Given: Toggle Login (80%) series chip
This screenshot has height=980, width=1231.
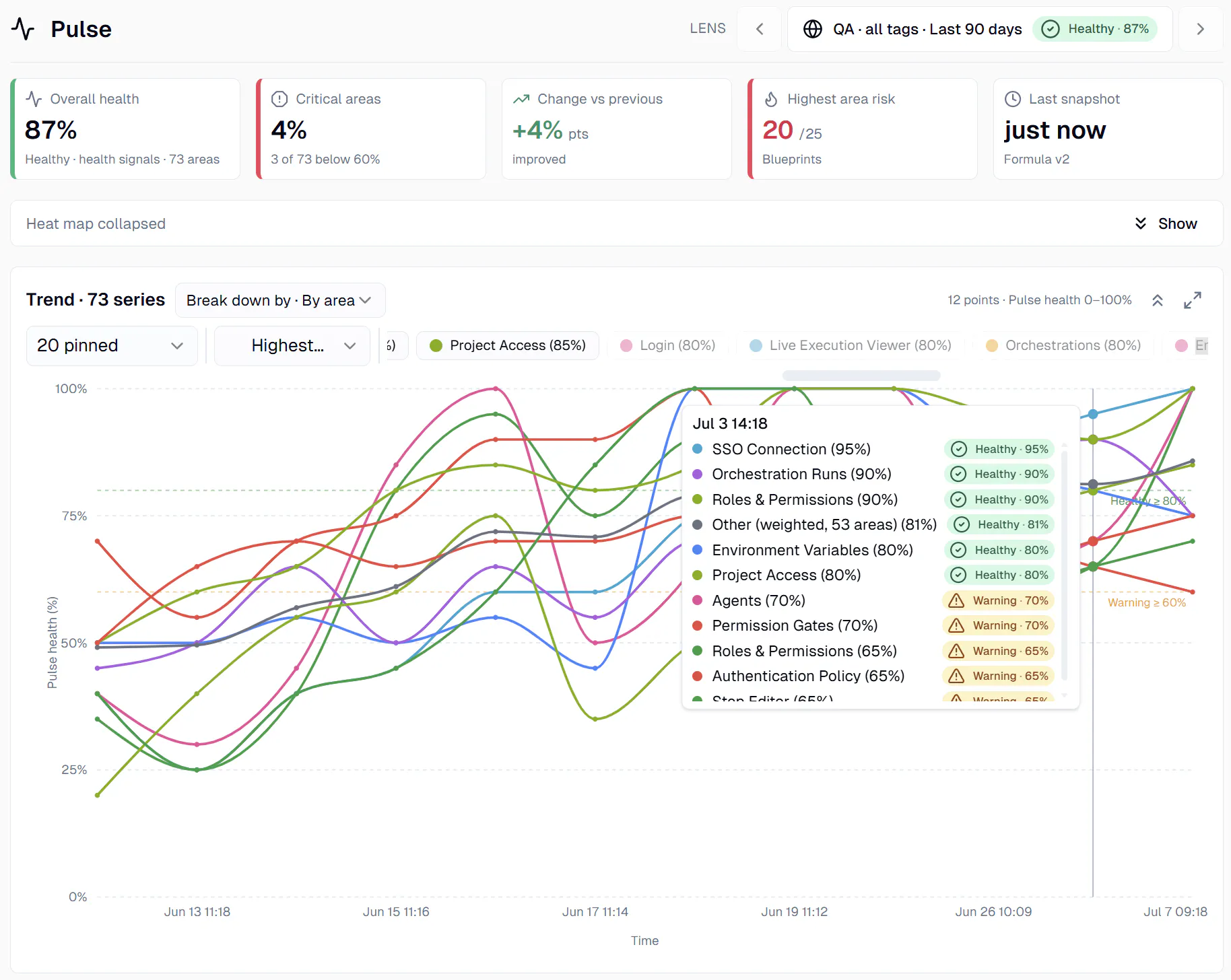Looking at the screenshot, I should pyautogui.click(x=667, y=345).
